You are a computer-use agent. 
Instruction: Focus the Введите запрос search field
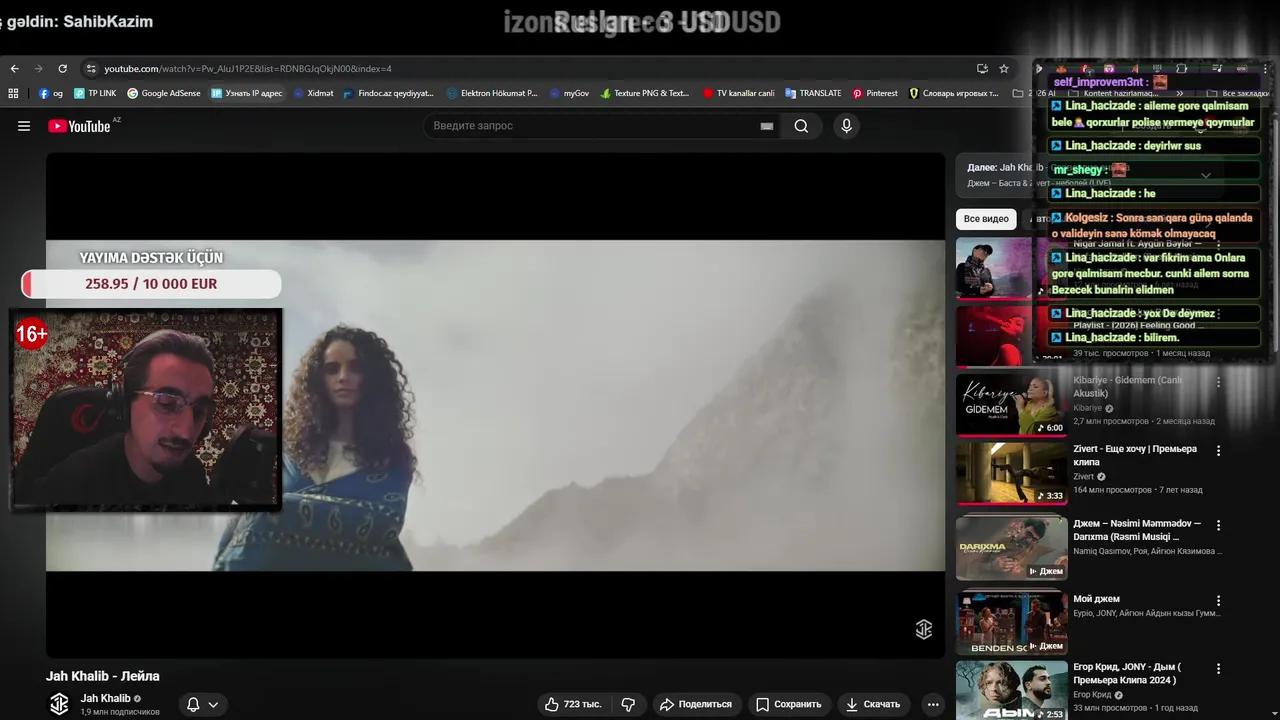click(590, 126)
